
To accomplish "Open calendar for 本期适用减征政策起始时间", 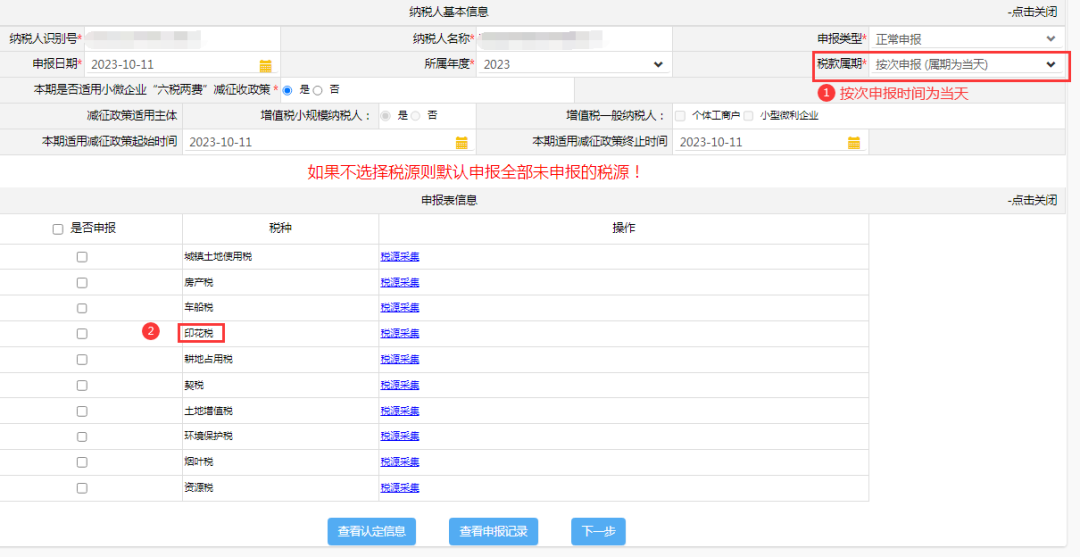I will click(461, 142).
